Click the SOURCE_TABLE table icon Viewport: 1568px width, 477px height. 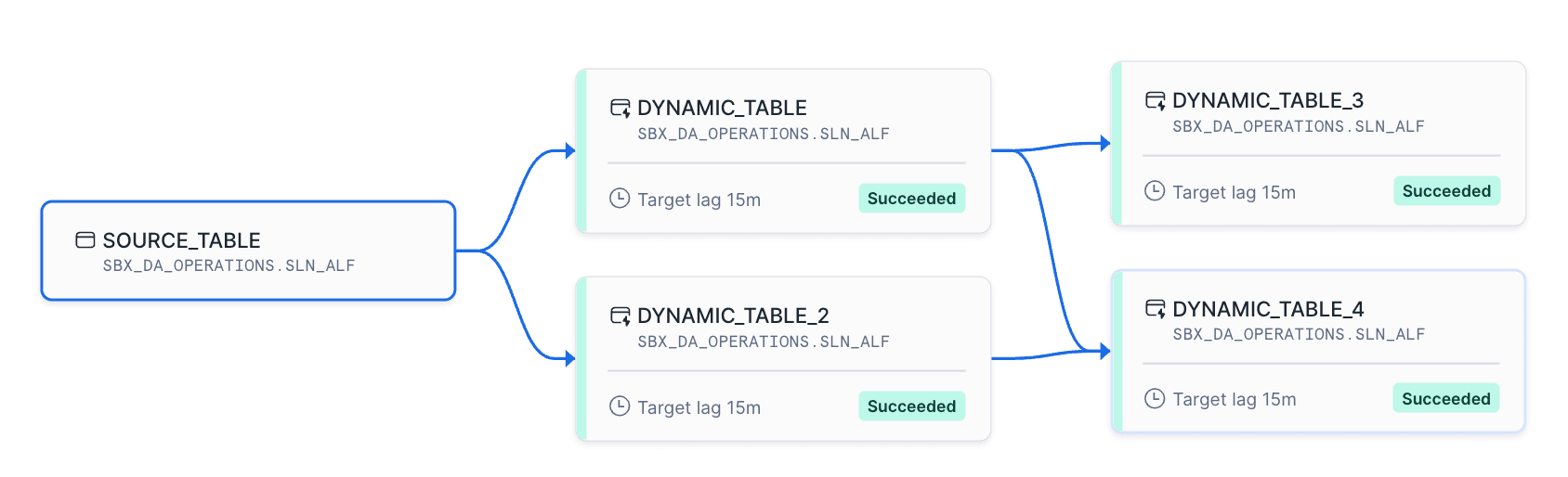pyautogui.click(x=85, y=240)
